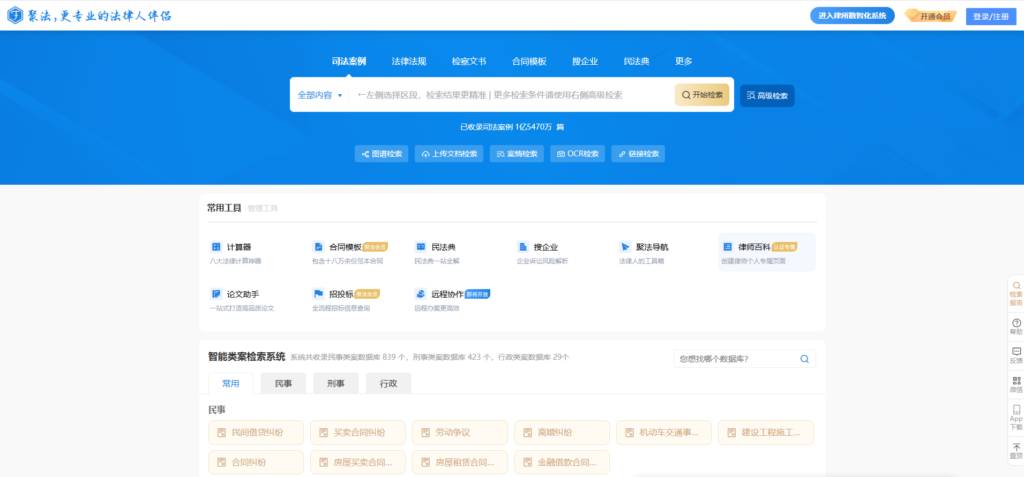The width and height of the screenshot is (1024, 477).
Task: Click the 开始检索 search button
Action: point(702,95)
